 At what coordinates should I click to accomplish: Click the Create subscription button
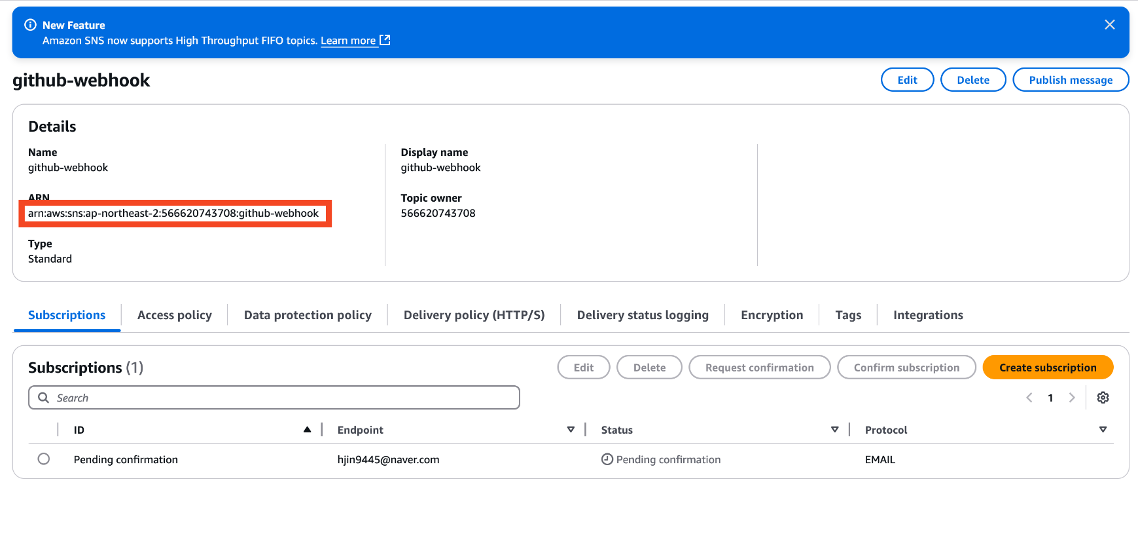(x=1047, y=367)
